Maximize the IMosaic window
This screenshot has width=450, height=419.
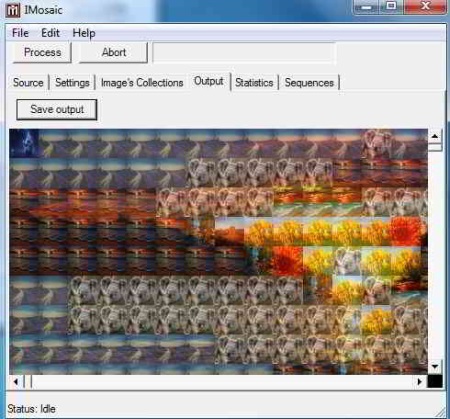tap(391, 7)
